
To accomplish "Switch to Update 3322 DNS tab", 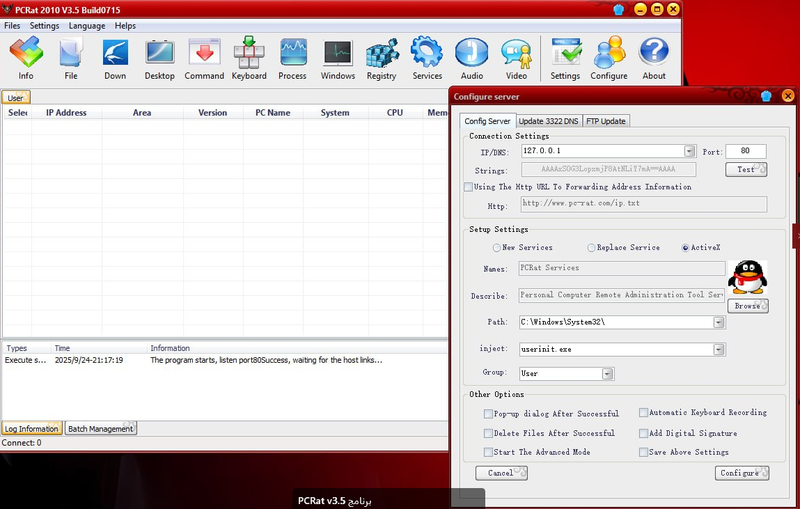I will [x=548, y=121].
